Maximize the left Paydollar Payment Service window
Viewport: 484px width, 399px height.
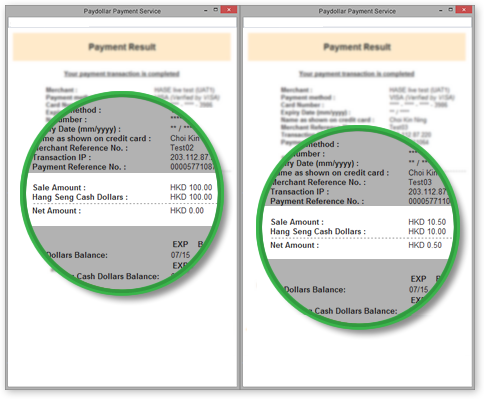pos(215,10)
